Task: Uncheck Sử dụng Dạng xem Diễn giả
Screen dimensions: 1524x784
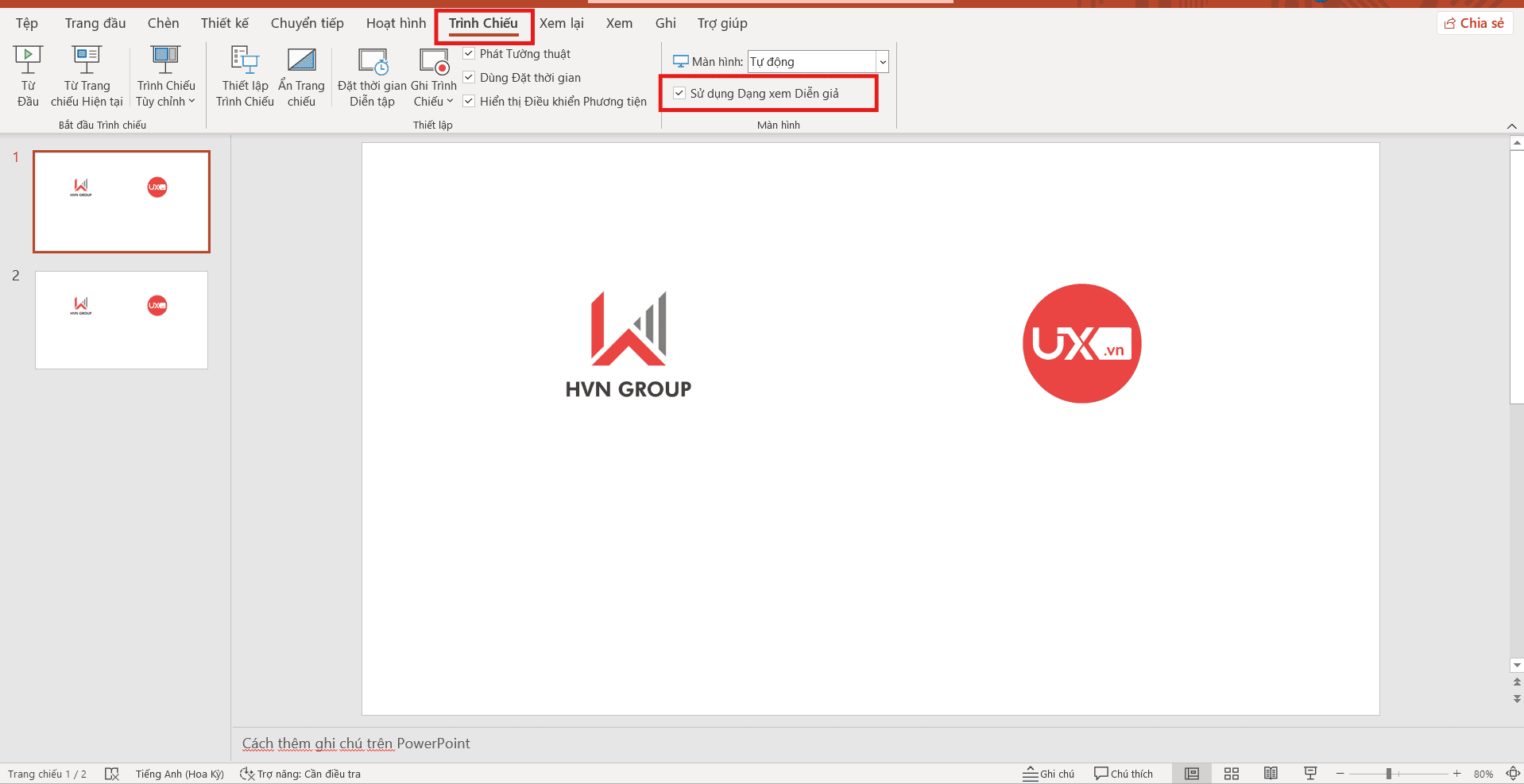Action: 679,93
